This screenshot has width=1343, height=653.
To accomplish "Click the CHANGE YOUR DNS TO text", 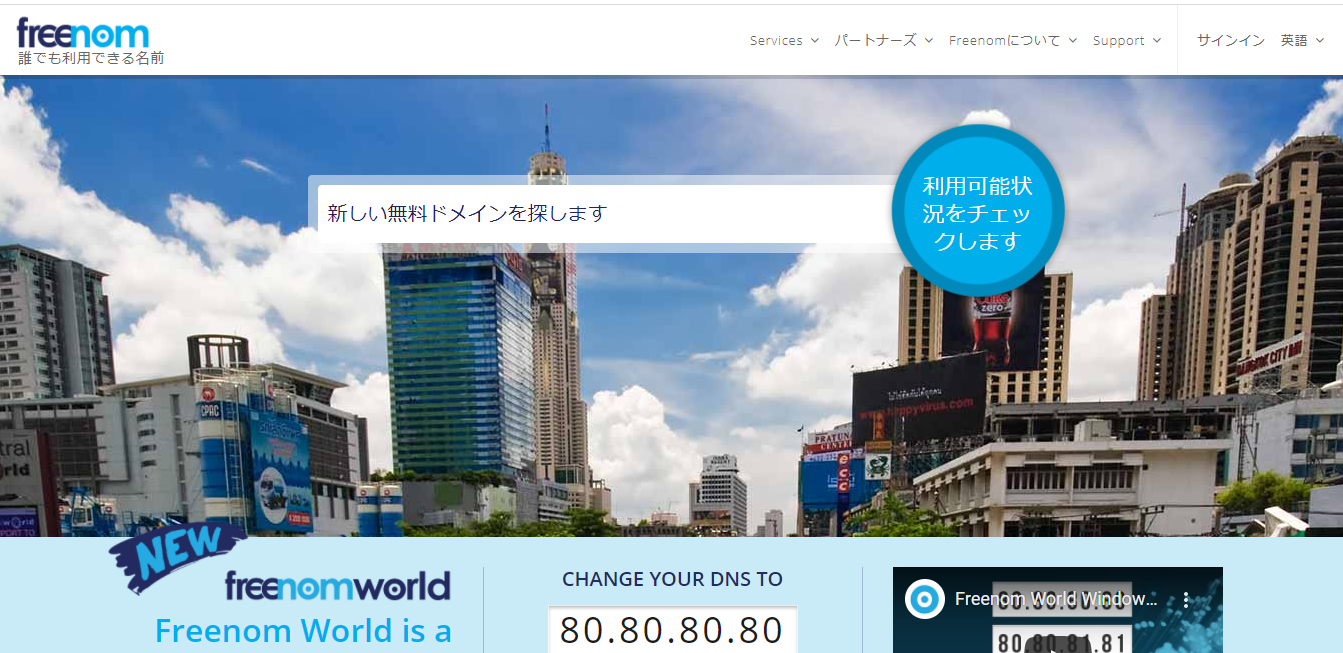I will coord(672,579).
